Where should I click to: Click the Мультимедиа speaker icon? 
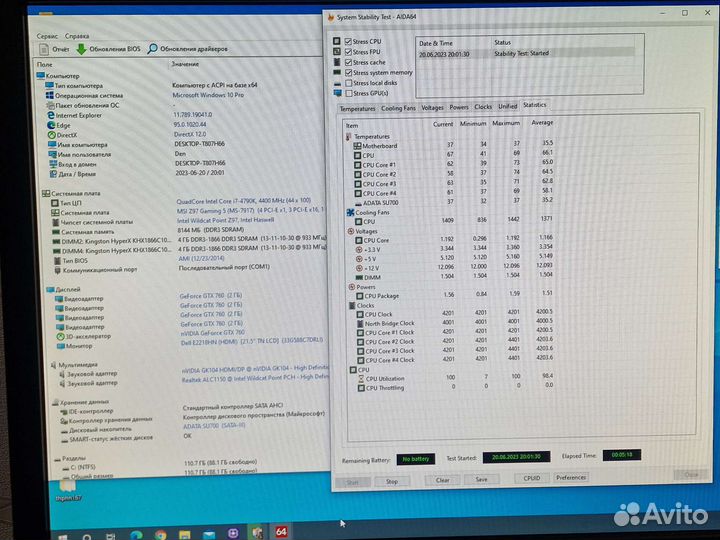tap(54, 365)
